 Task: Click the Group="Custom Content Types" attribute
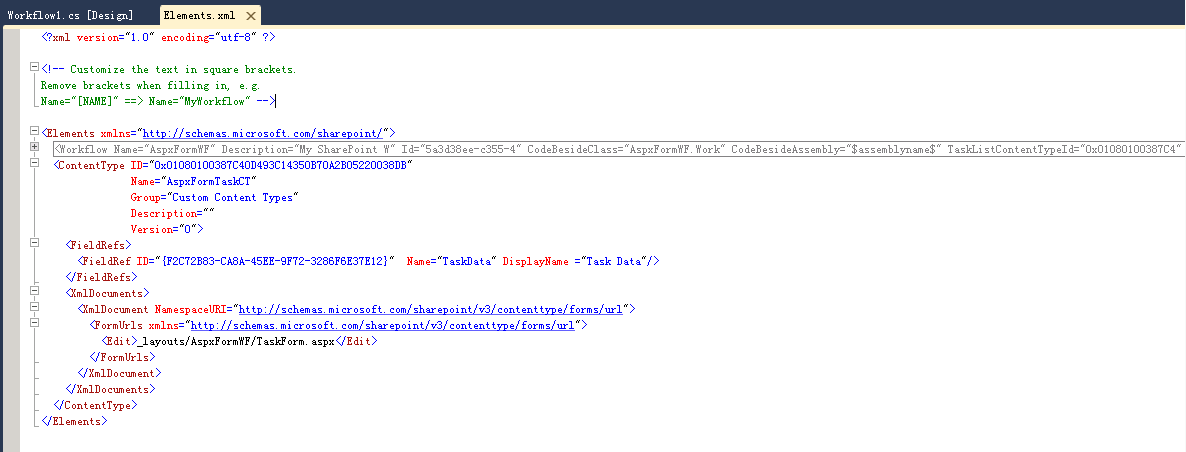(215, 197)
